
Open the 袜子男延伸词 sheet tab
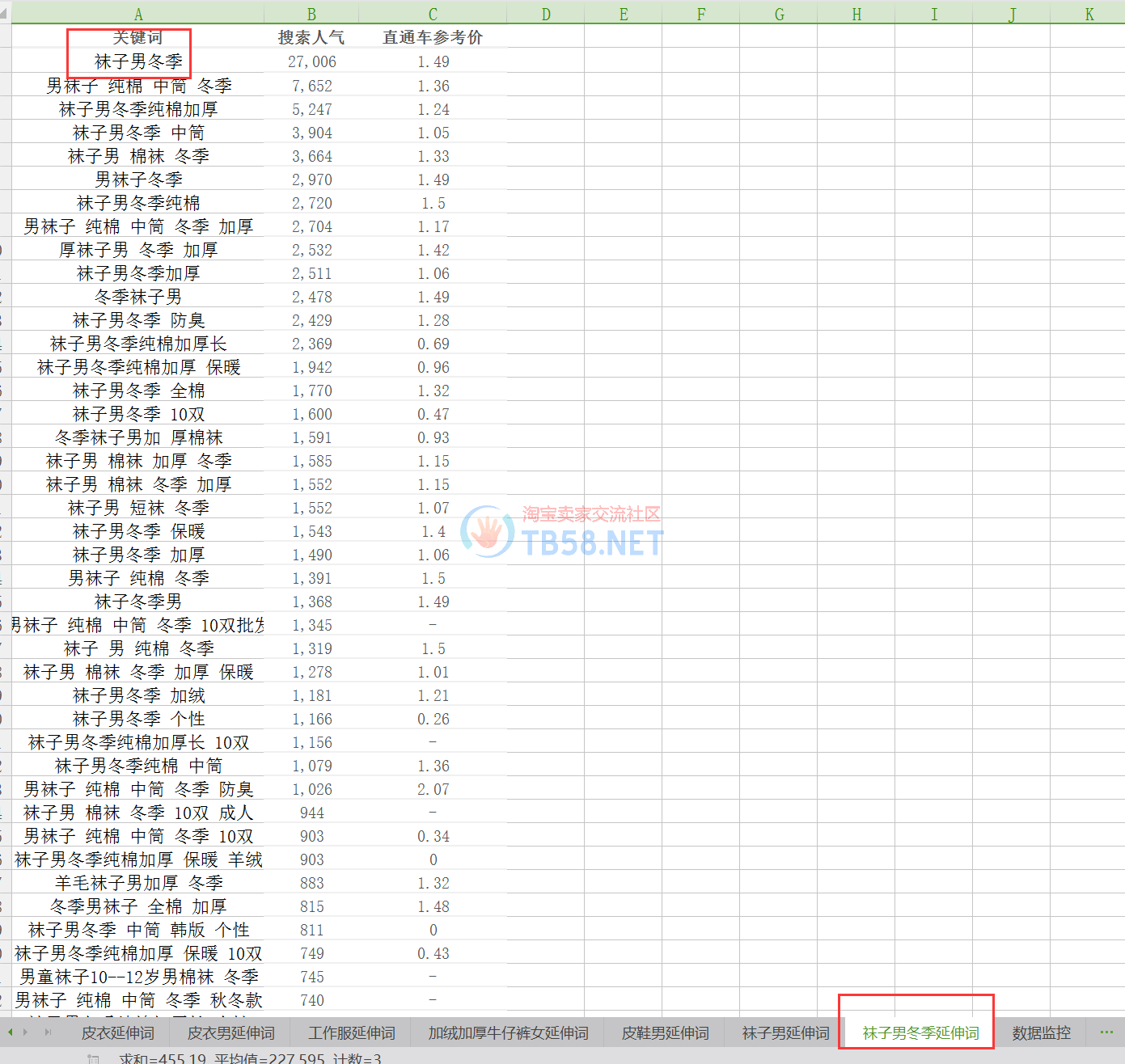(x=785, y=1033)
